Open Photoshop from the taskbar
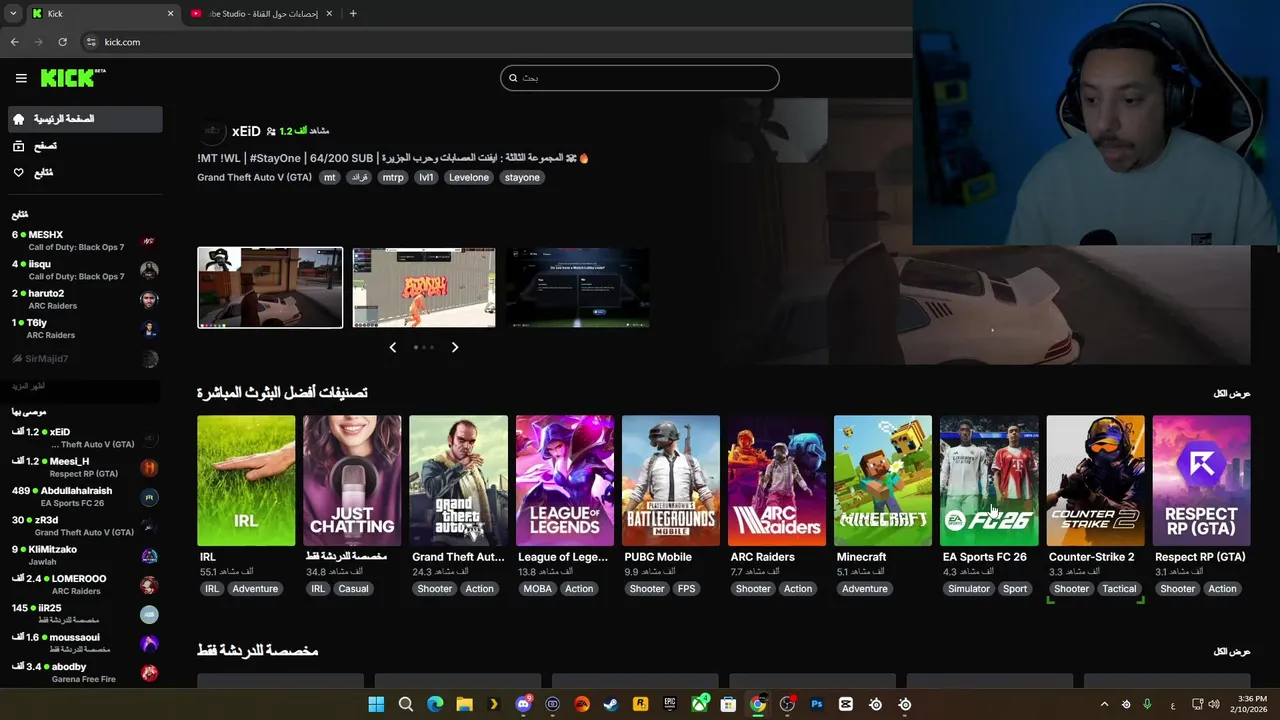 (x=817, y=704)
